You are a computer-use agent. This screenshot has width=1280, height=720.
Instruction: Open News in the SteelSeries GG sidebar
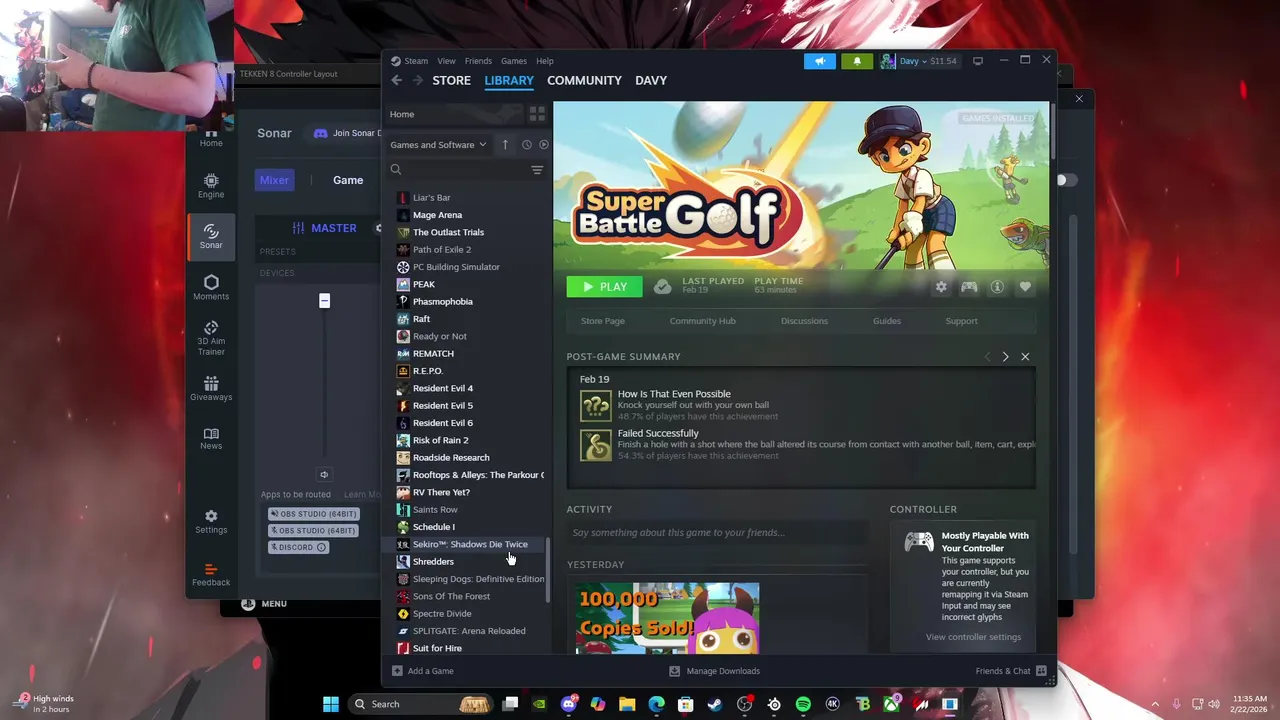coord(211,438)
